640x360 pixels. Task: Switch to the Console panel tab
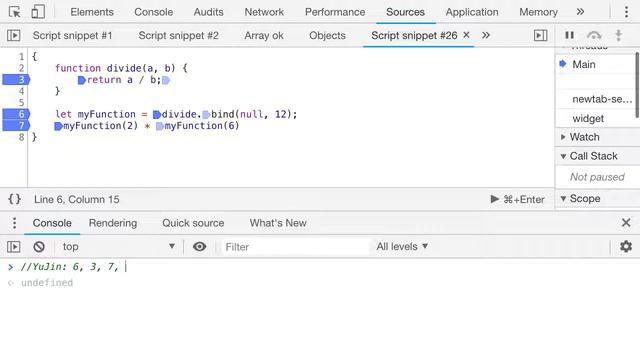(153, 12)
